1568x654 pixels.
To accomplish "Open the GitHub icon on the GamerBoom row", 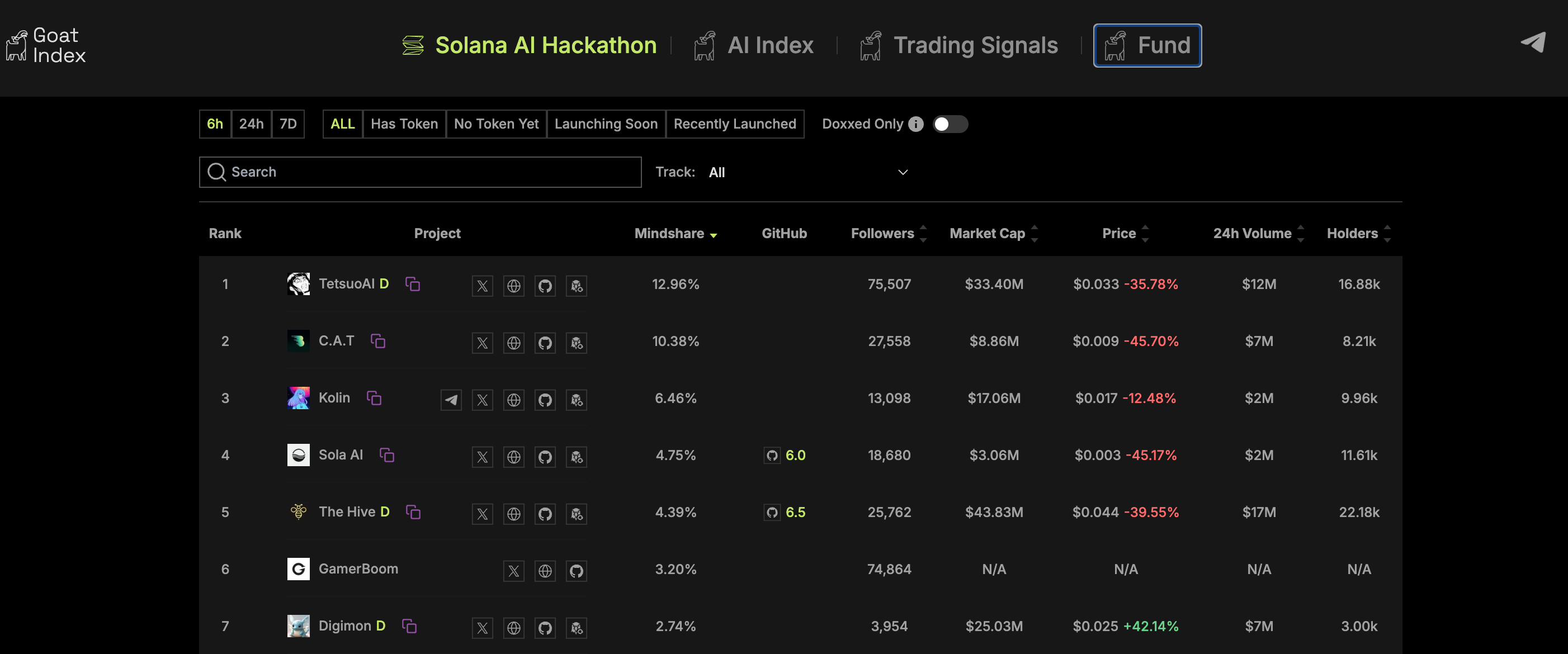I will 577,571.
